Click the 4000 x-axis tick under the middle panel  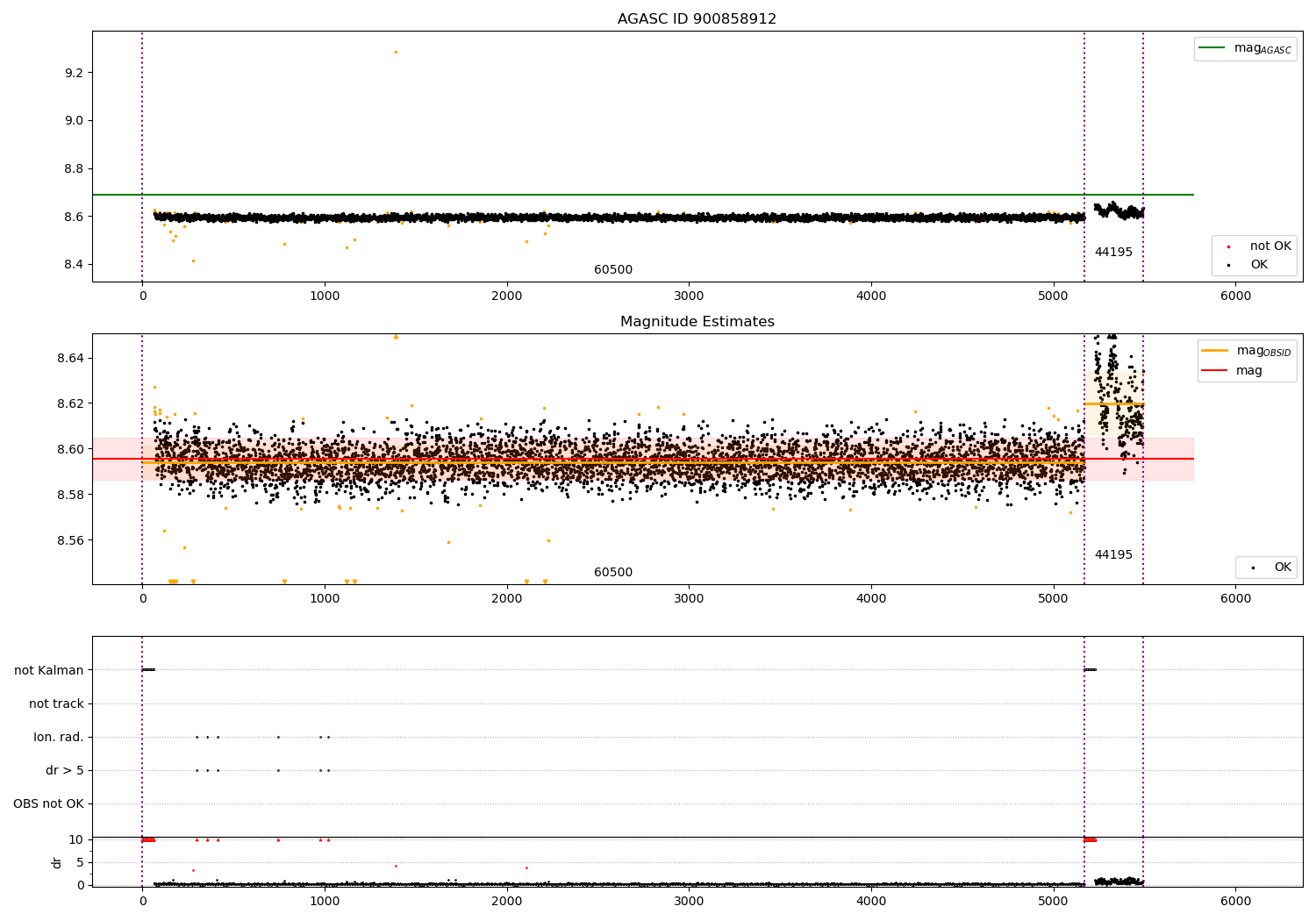point(871,600)
